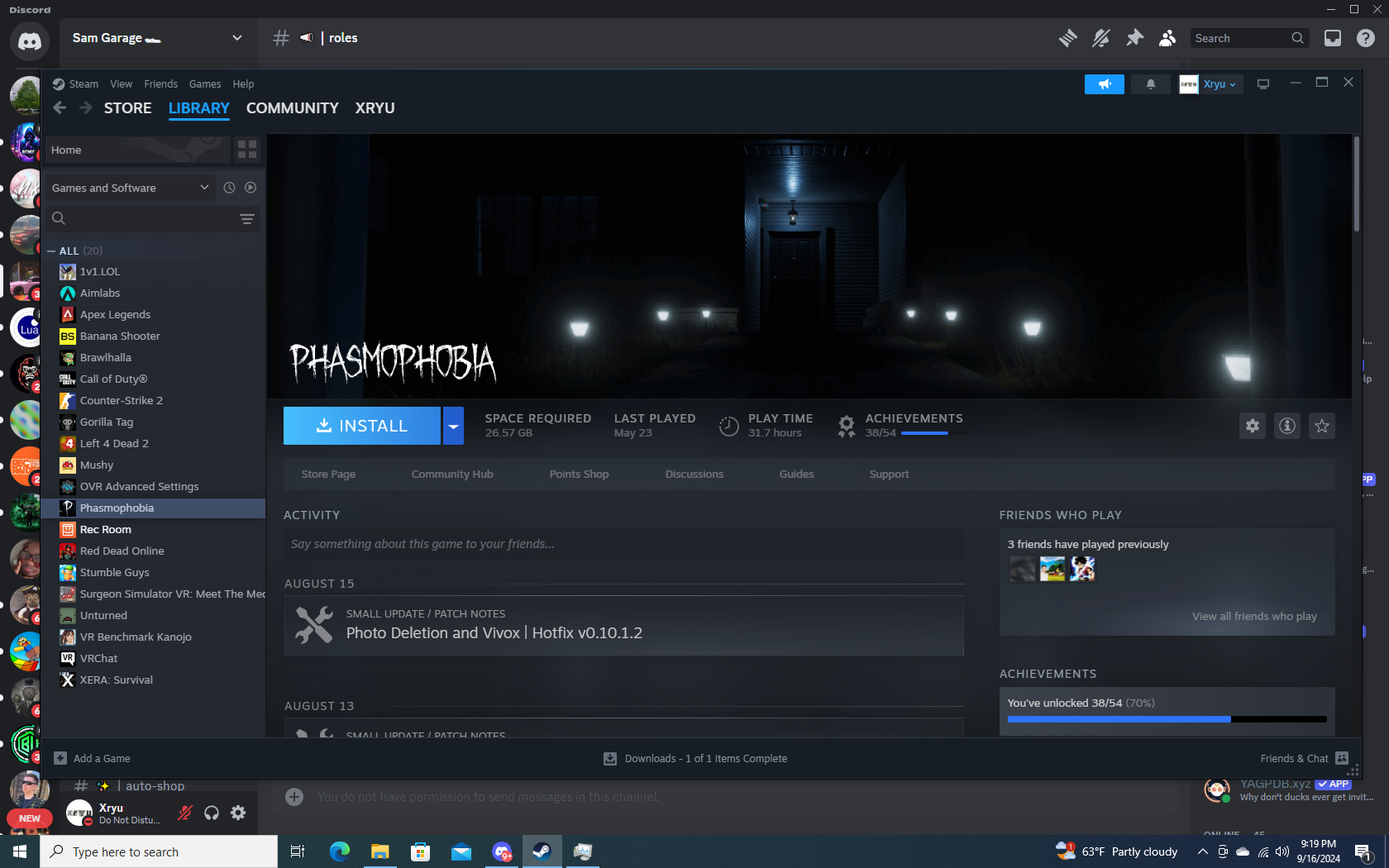Select Counter-Strike 2 in library
This screenshot has height=868, width=1389.
153,400
